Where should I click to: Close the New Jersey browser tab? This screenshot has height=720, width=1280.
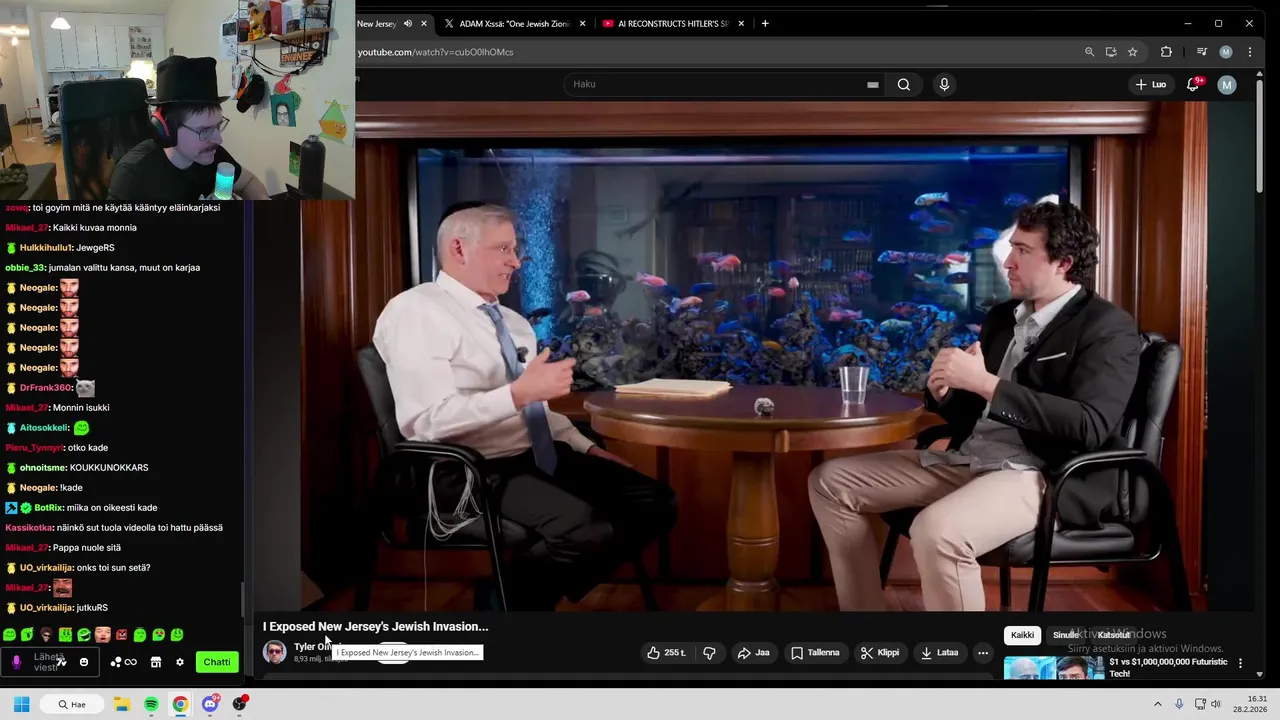pos(424,23)
